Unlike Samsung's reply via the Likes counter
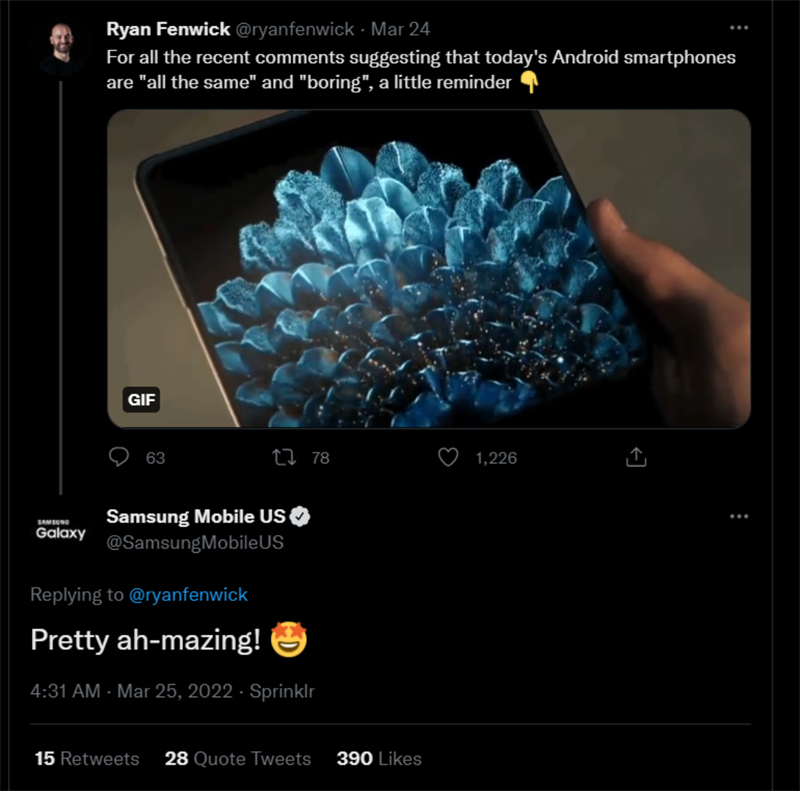This screenshot has width=800, height=791. pos(378,759)
